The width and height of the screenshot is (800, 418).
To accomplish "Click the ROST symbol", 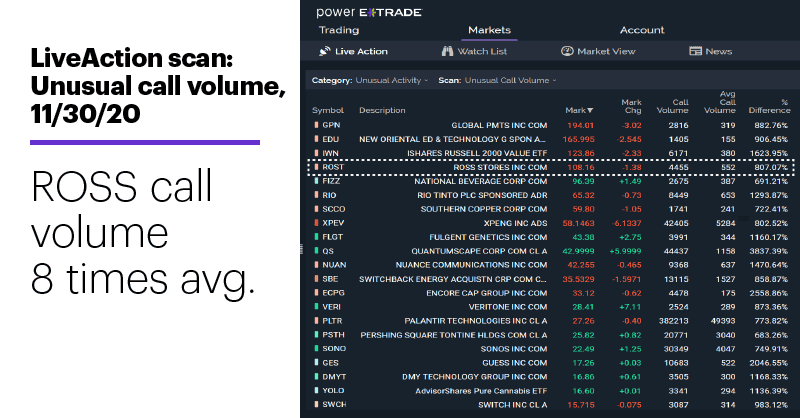I will [333, 167].
